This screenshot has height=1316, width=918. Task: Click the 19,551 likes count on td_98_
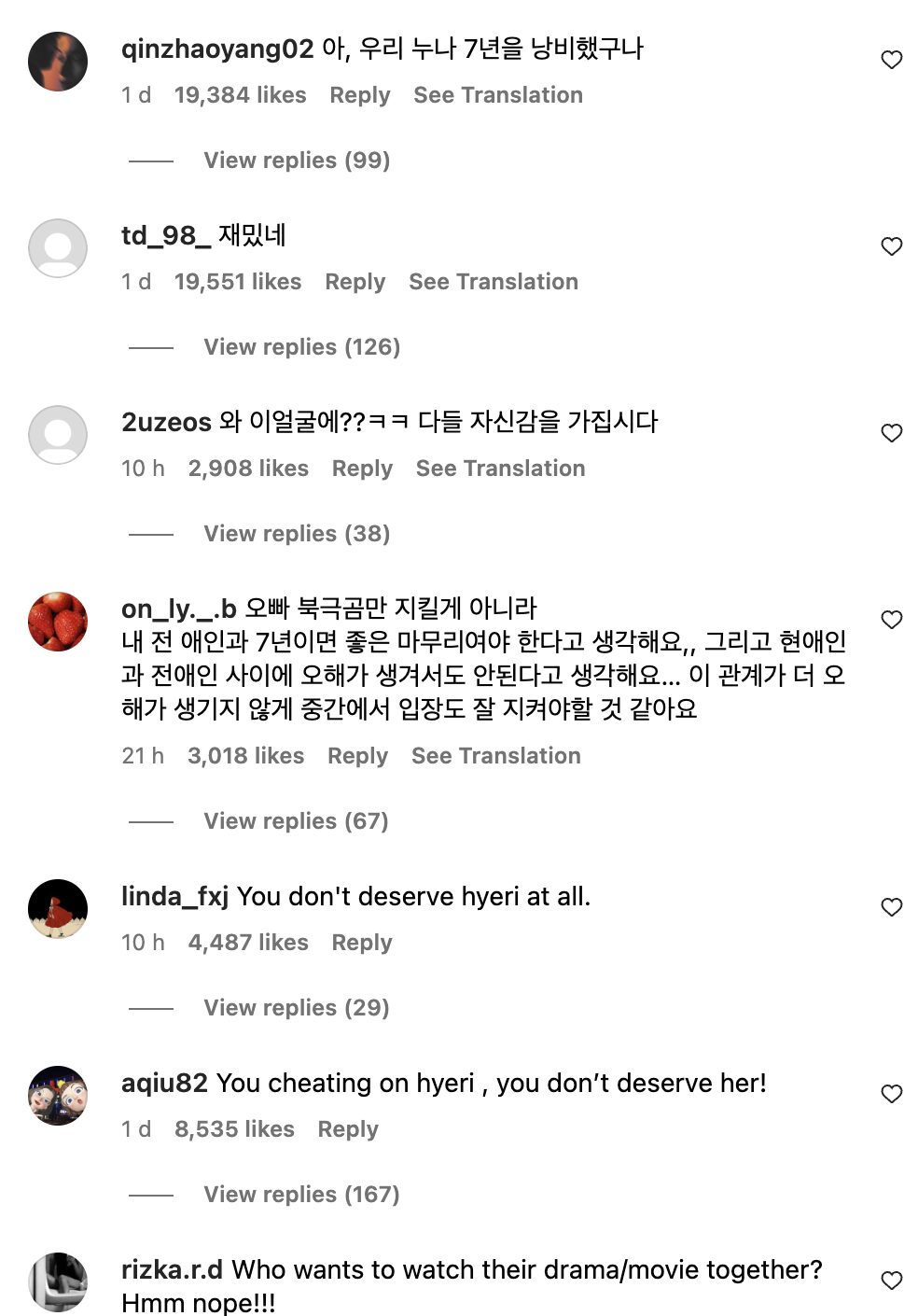[x=238, y=282]
